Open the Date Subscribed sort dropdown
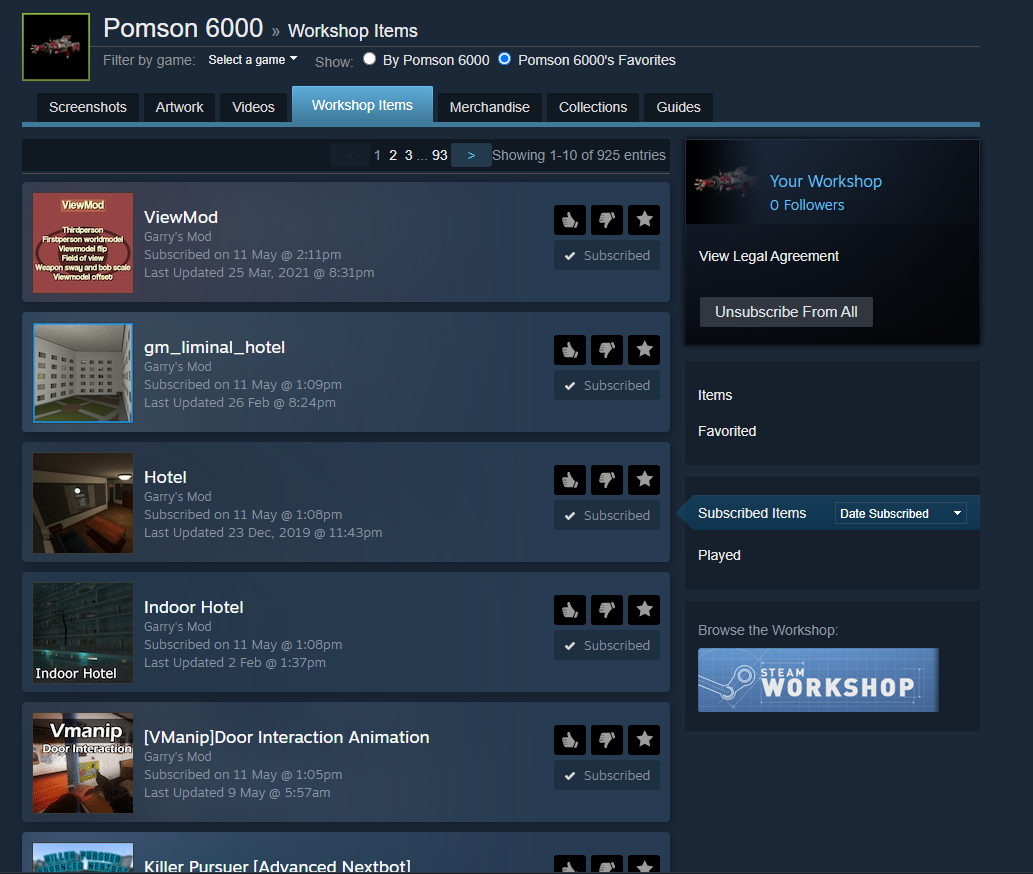This screenshot has height=874, width=1033. [x=901, y=514]
